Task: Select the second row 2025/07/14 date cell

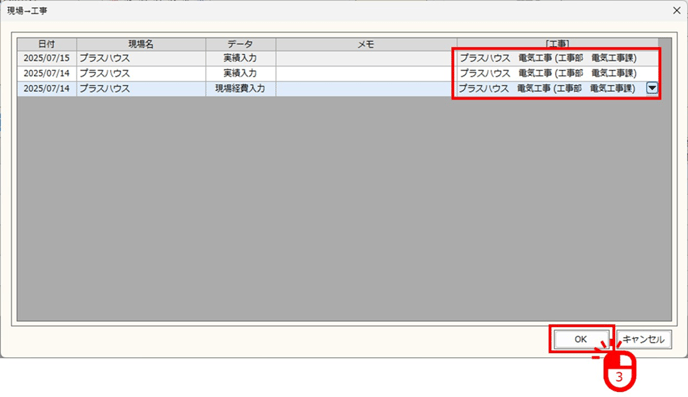Action: click(x=47, y=73)
